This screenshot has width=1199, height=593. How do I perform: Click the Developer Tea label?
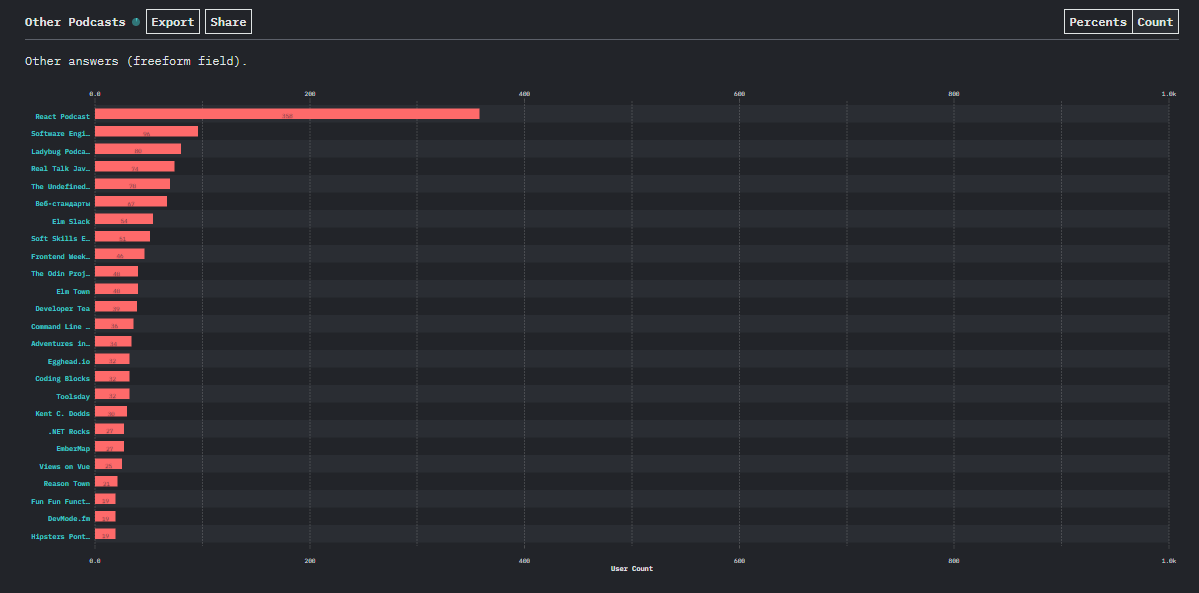point(63,309)
